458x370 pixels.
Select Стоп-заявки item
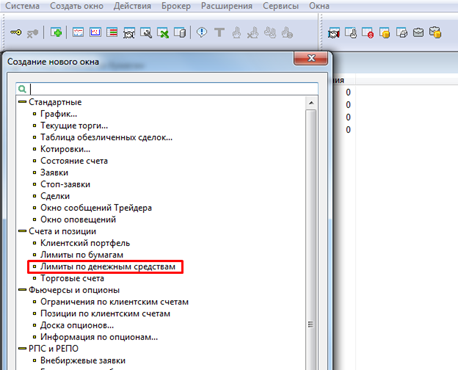tap(65, 184)
